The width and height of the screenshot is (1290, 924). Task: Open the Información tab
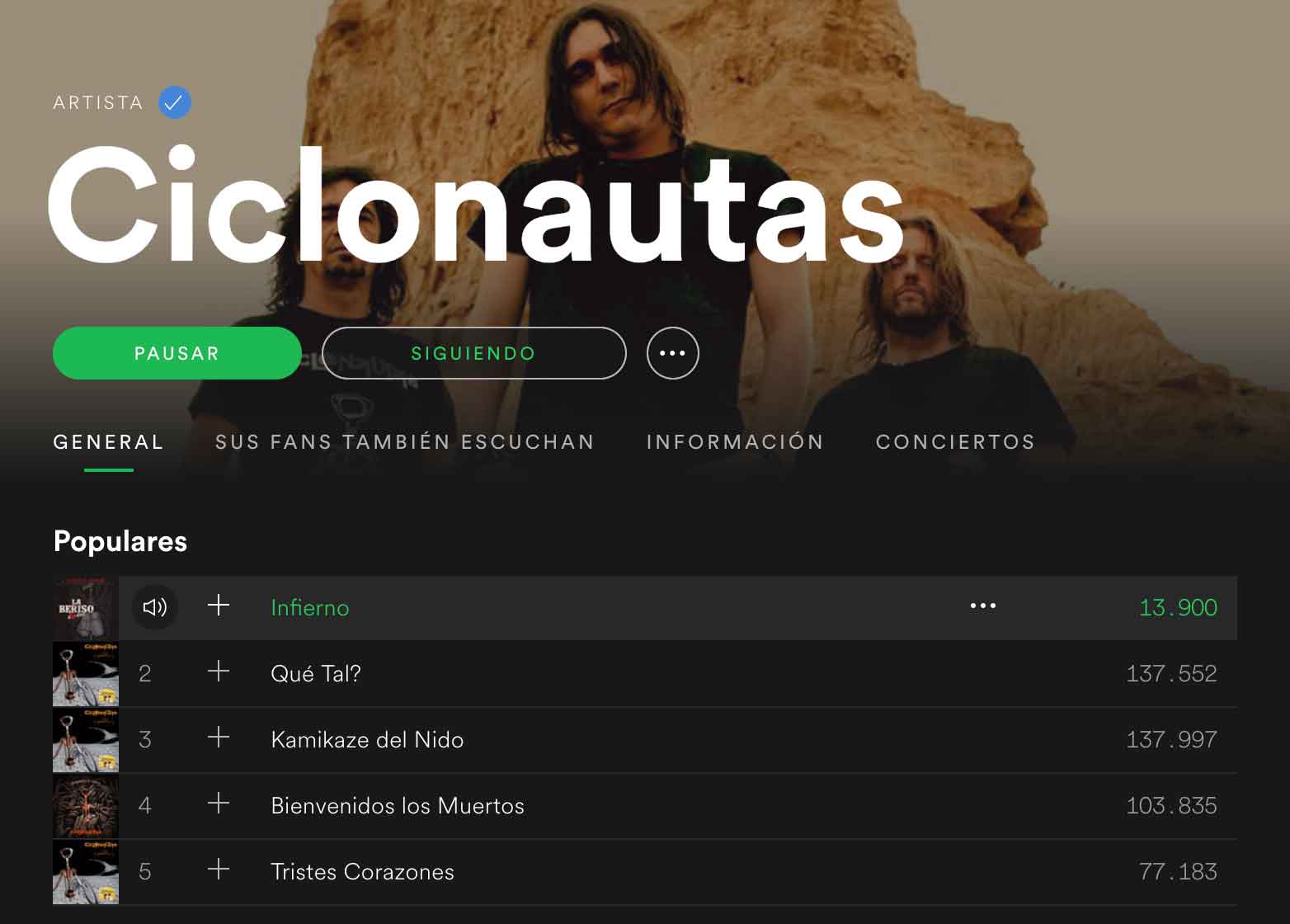(736, 442)
